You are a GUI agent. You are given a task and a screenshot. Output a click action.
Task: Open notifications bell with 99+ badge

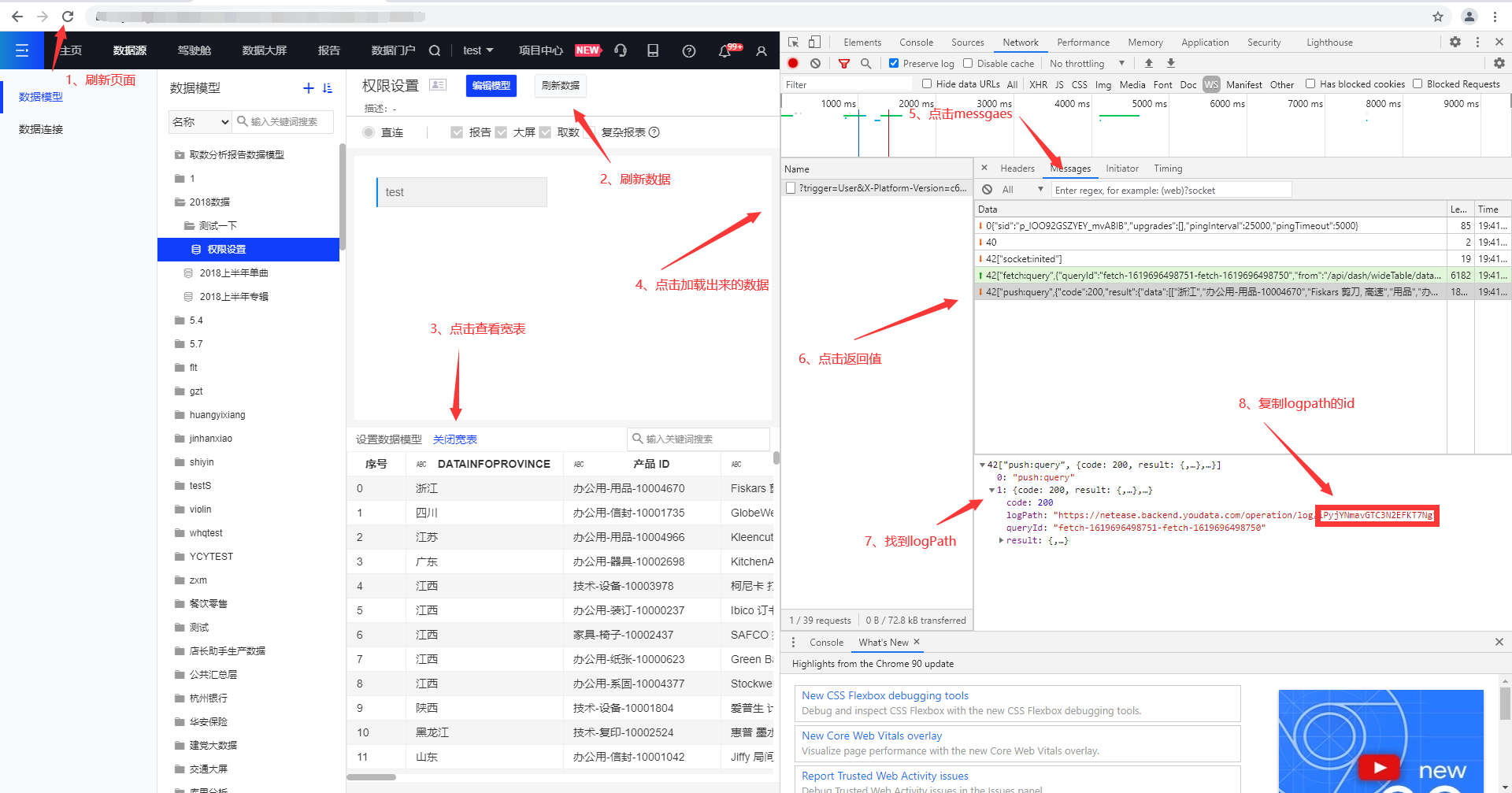(725, 50)
